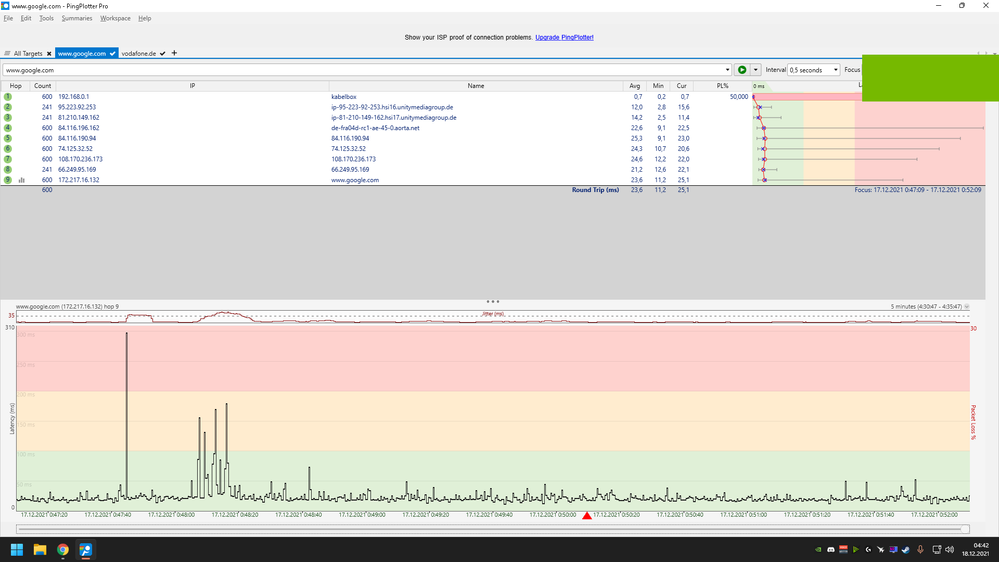Image resolution: width=999 pixels, height=562 pixels.
Task: Open File Explorer from taskbar
Action: (40, 549)
